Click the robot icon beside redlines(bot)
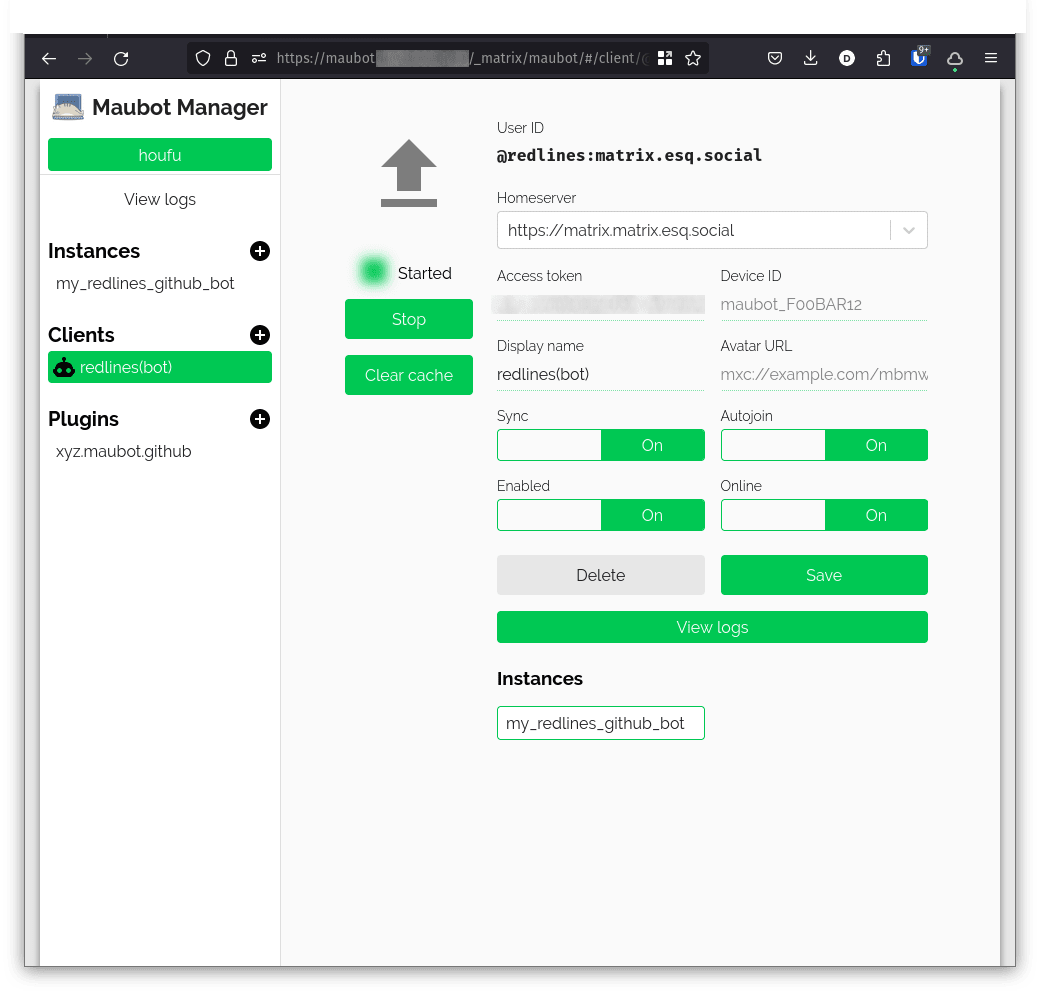1040x992 pixels. (x=64, y=367)
